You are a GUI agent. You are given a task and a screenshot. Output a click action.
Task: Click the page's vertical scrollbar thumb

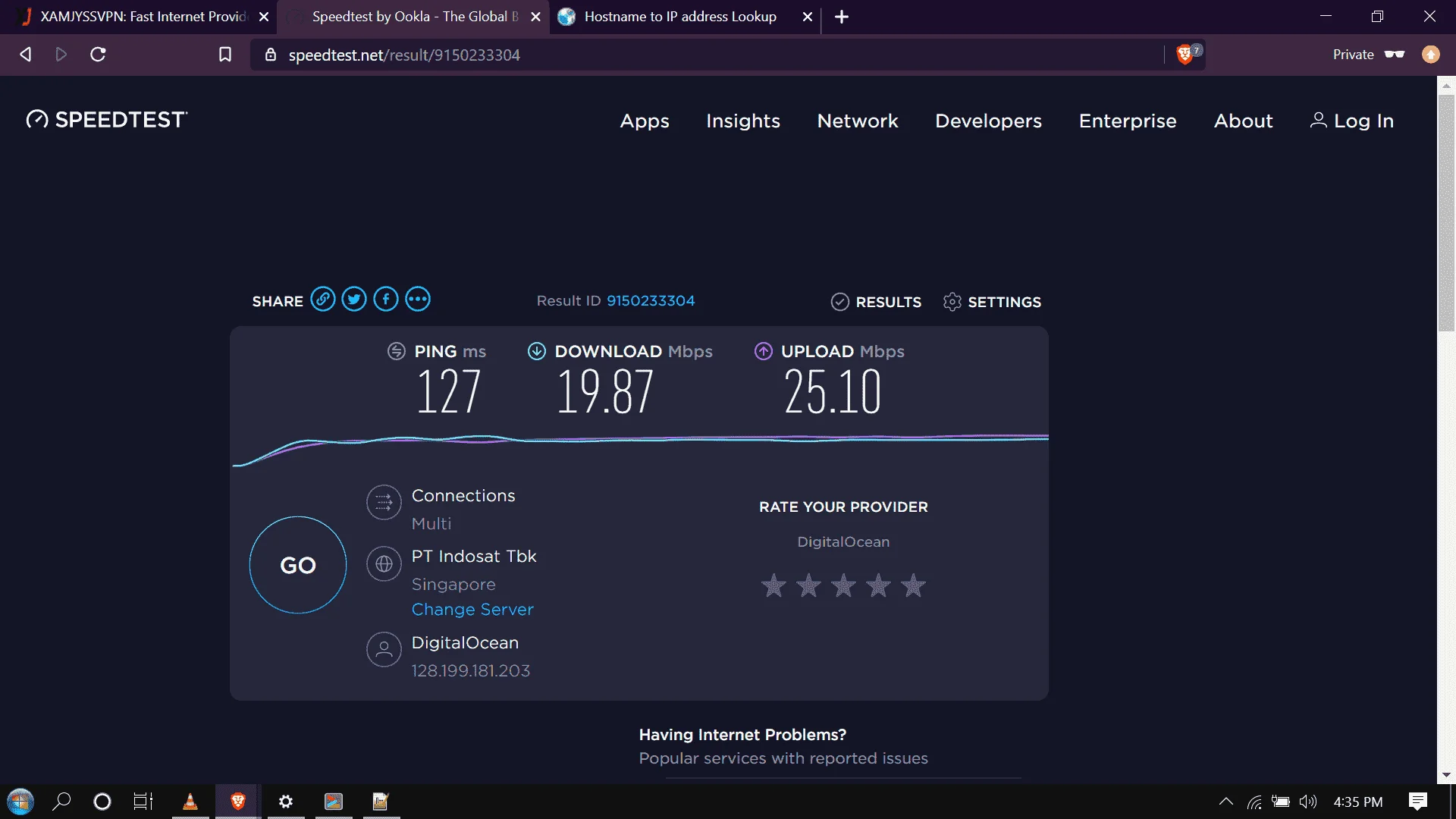click(1446, 212)
